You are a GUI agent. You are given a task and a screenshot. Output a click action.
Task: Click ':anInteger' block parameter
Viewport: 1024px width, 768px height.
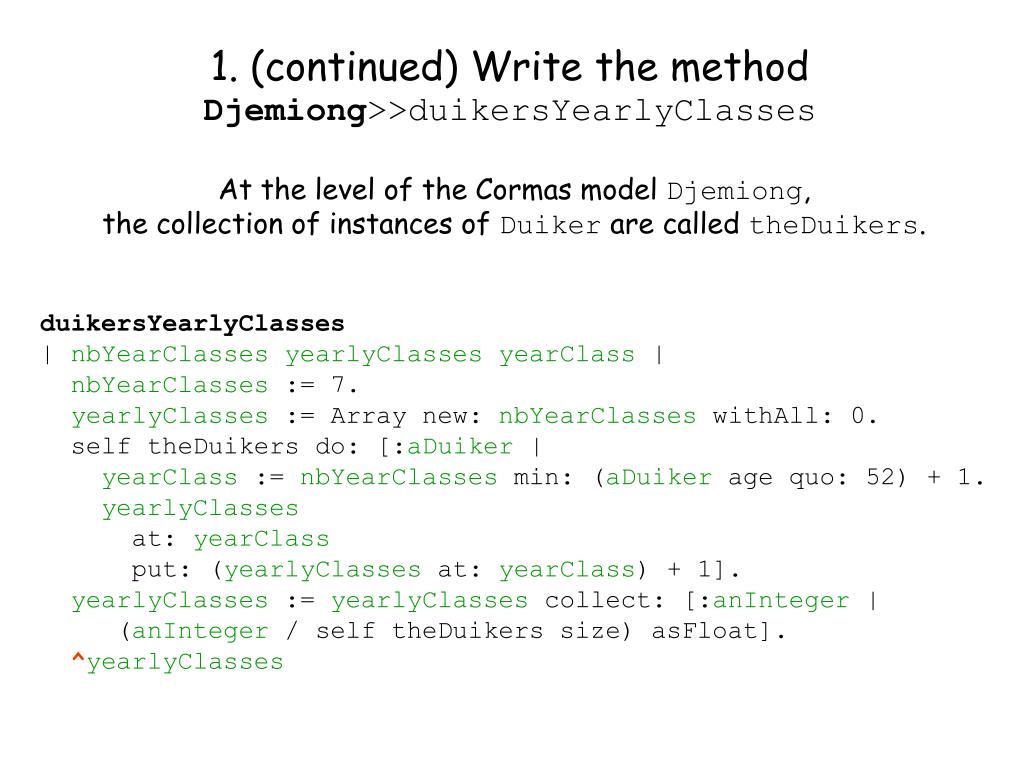pyautogui.click(x=775, y=600)
